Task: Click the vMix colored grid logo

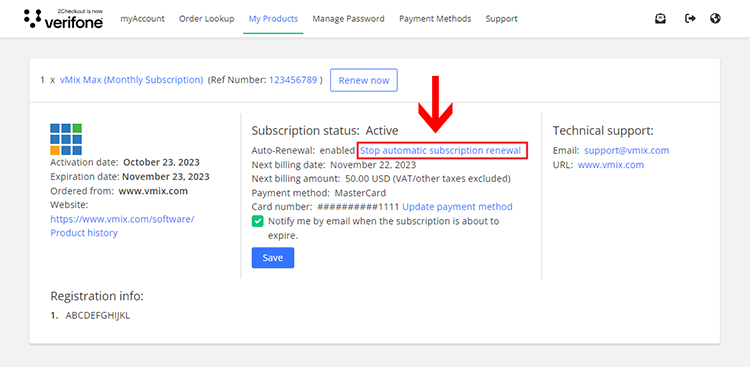Action: [66, 139]
